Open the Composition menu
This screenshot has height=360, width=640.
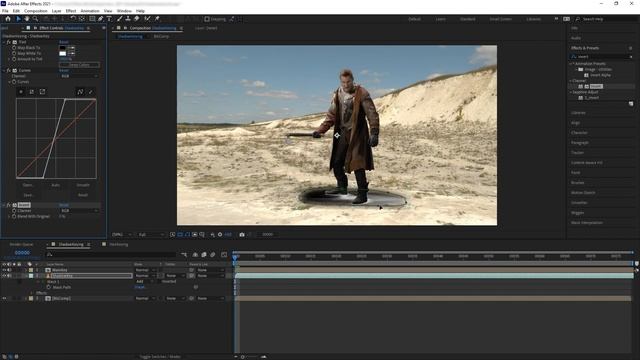(36, 11)
